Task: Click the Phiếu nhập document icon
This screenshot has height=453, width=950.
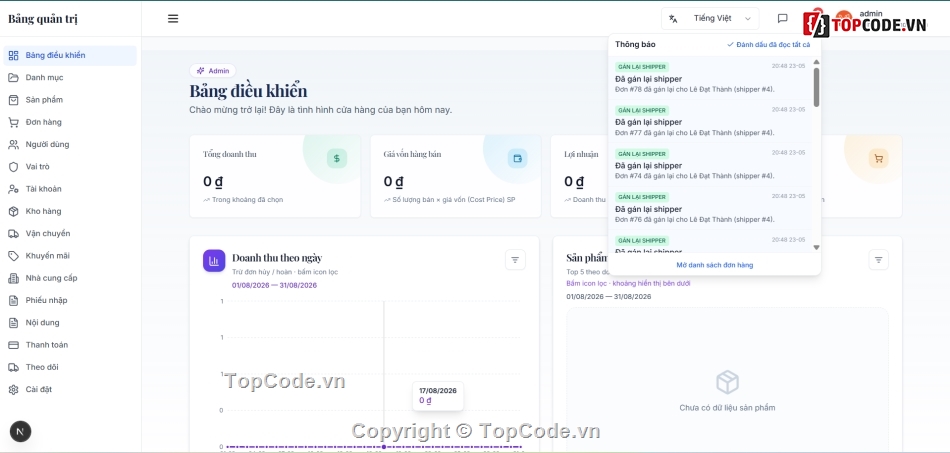Action: click(13, 300)
